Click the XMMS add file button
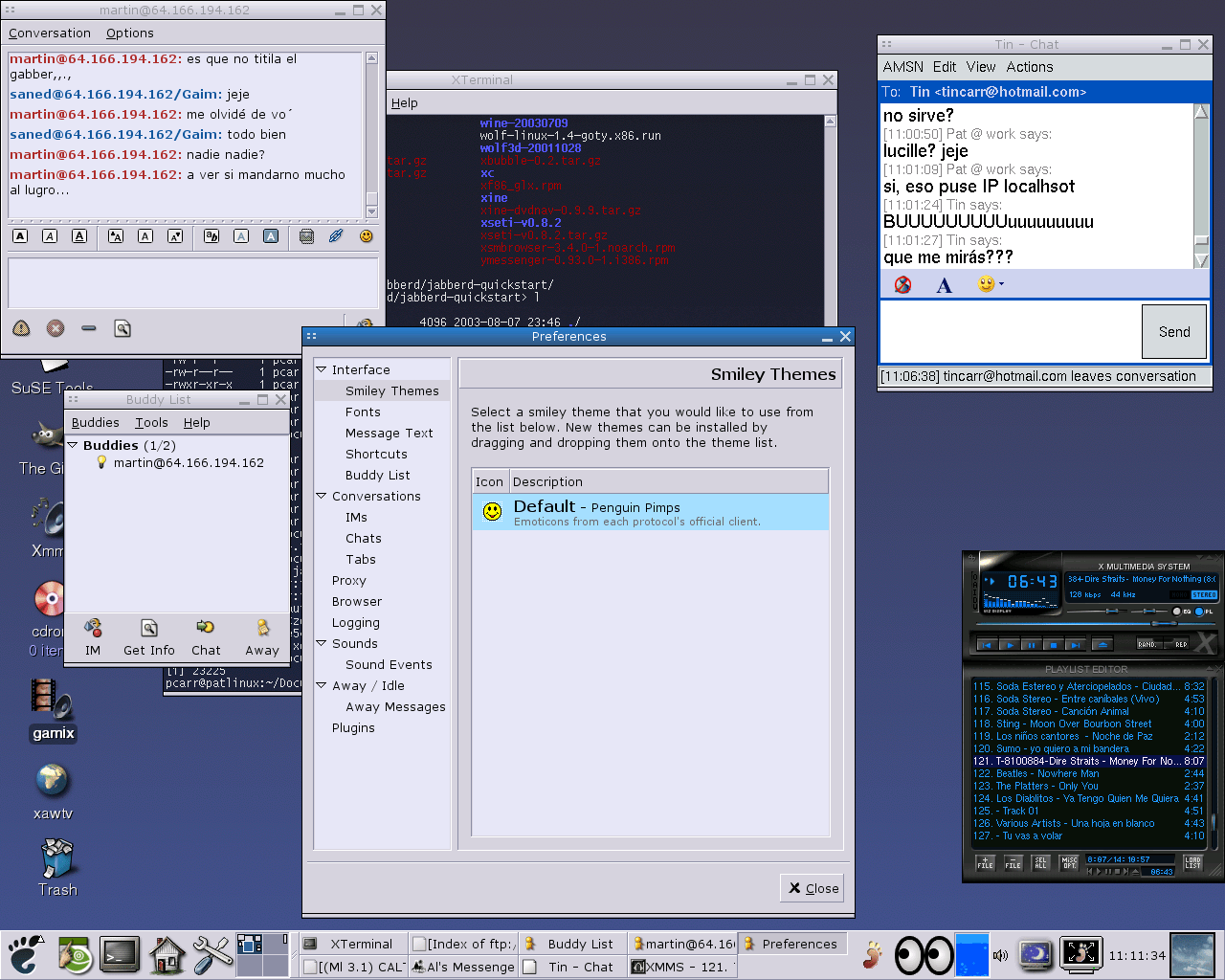Screen dimensions: 1225x980 pyautogui.click(x=985, y=862)
